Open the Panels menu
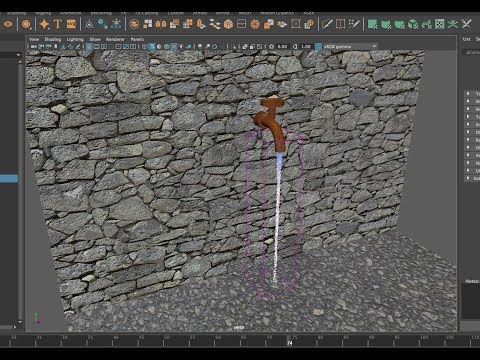The height and width of the screenshot is (360, 480). pos(137,39)
